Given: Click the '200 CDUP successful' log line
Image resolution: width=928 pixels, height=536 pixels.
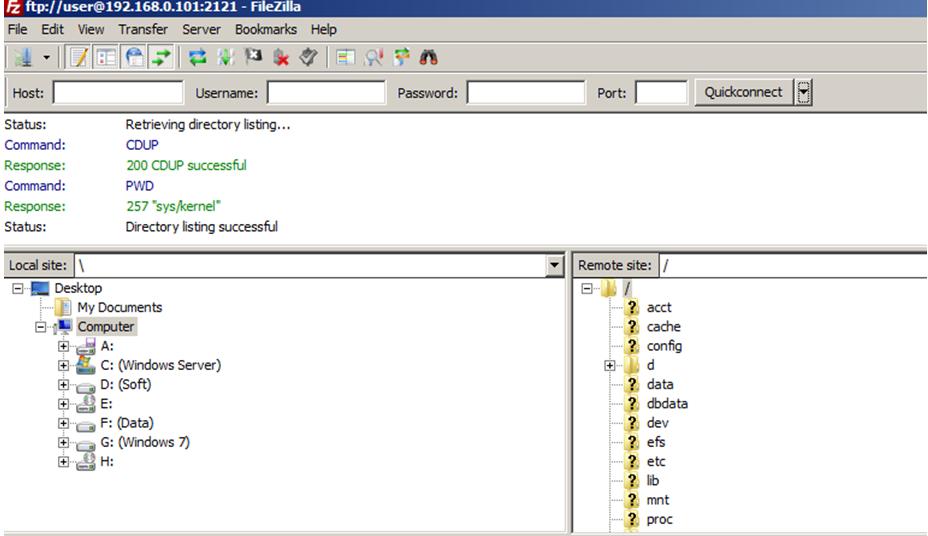Looking at the screenshot, I should [x=186, y=165].
